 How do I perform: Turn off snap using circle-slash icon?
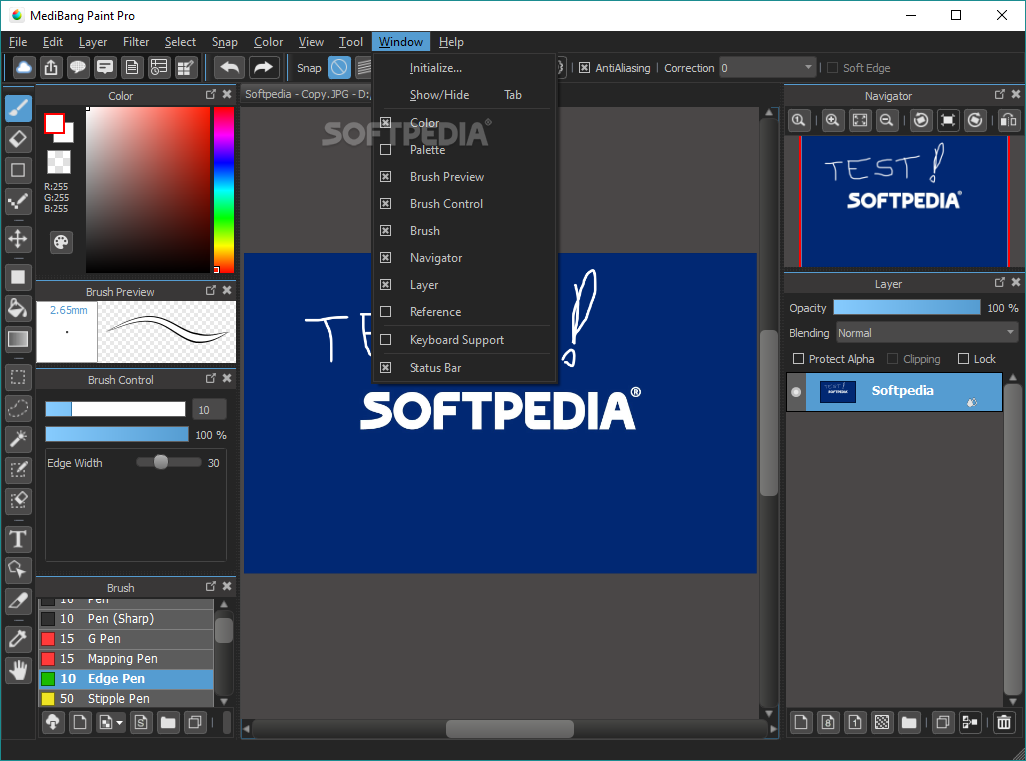coord(339,67)
